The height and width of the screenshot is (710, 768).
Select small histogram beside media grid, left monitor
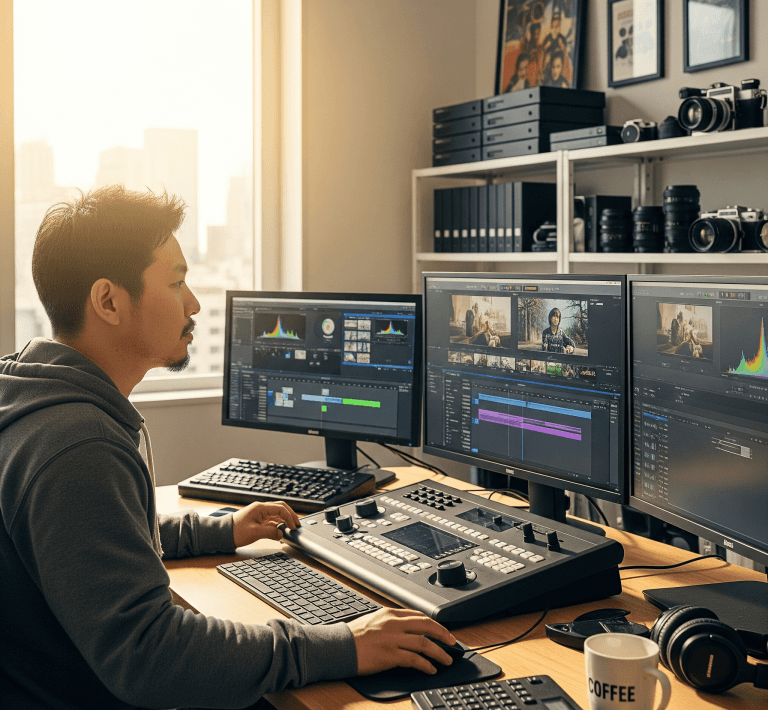(391, 328)
